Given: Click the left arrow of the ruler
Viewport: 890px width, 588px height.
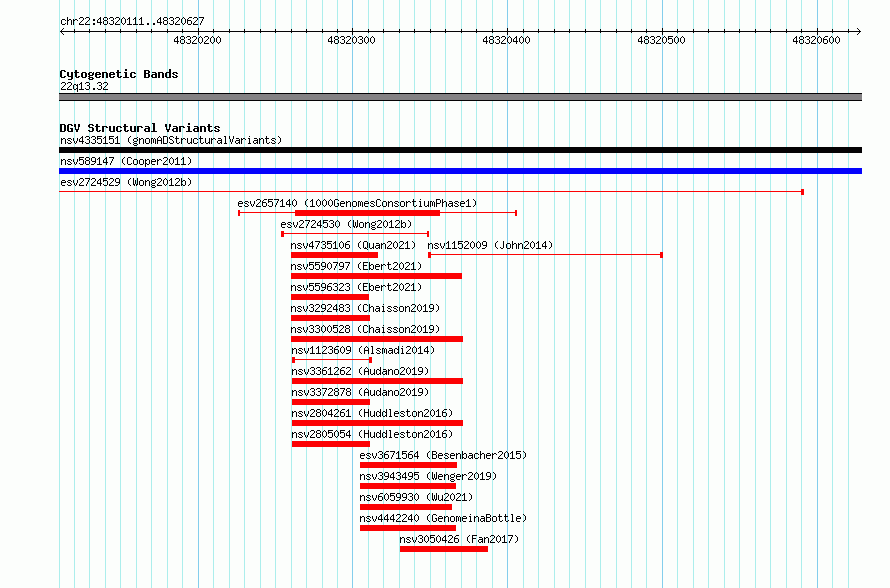Looking at the screenshot, I should pyautogui.click(x=62, y=32).
